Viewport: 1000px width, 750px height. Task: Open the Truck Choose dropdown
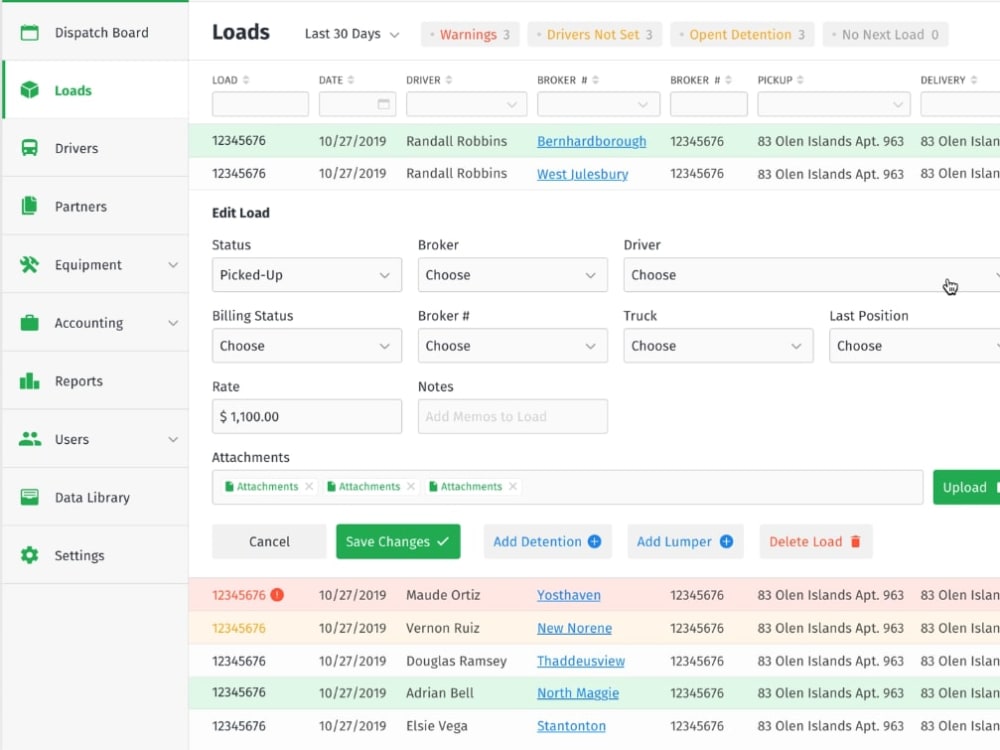click(x=718, y=346)
